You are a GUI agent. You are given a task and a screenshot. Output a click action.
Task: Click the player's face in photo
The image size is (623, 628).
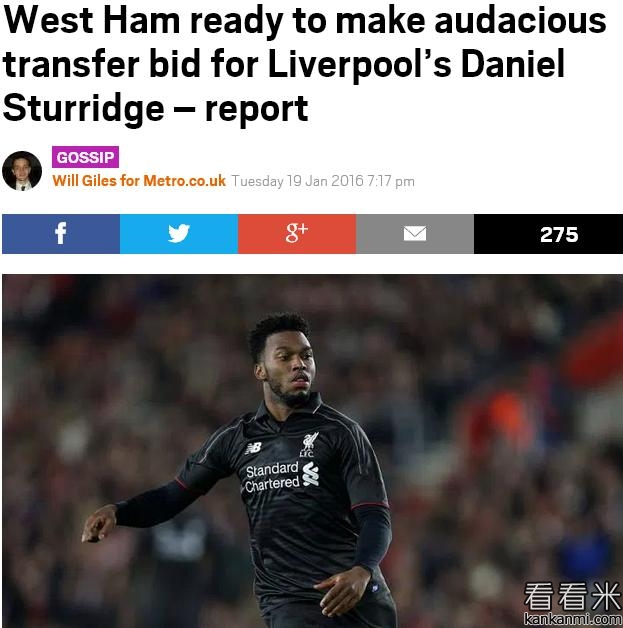click(291, 366)
